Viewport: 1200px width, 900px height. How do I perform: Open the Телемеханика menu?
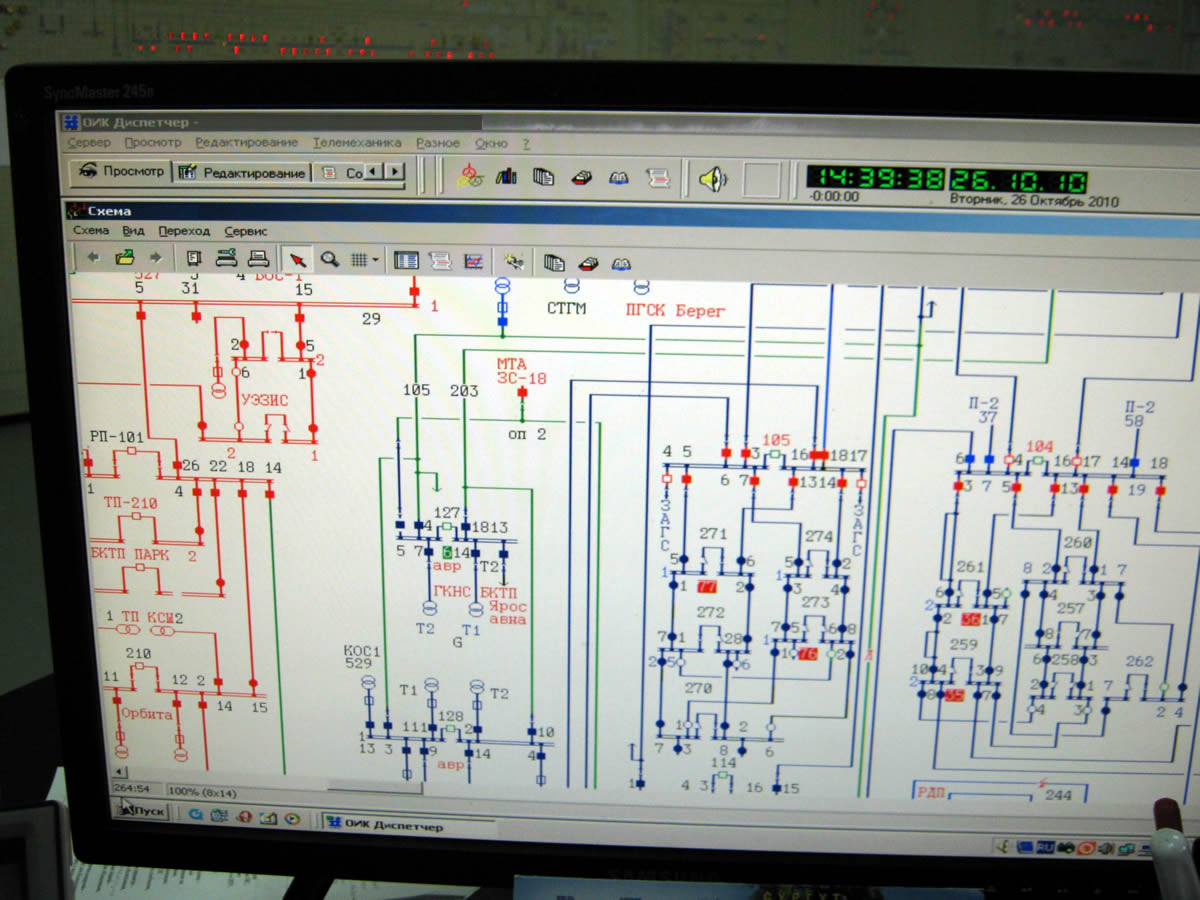pos(357,143)
